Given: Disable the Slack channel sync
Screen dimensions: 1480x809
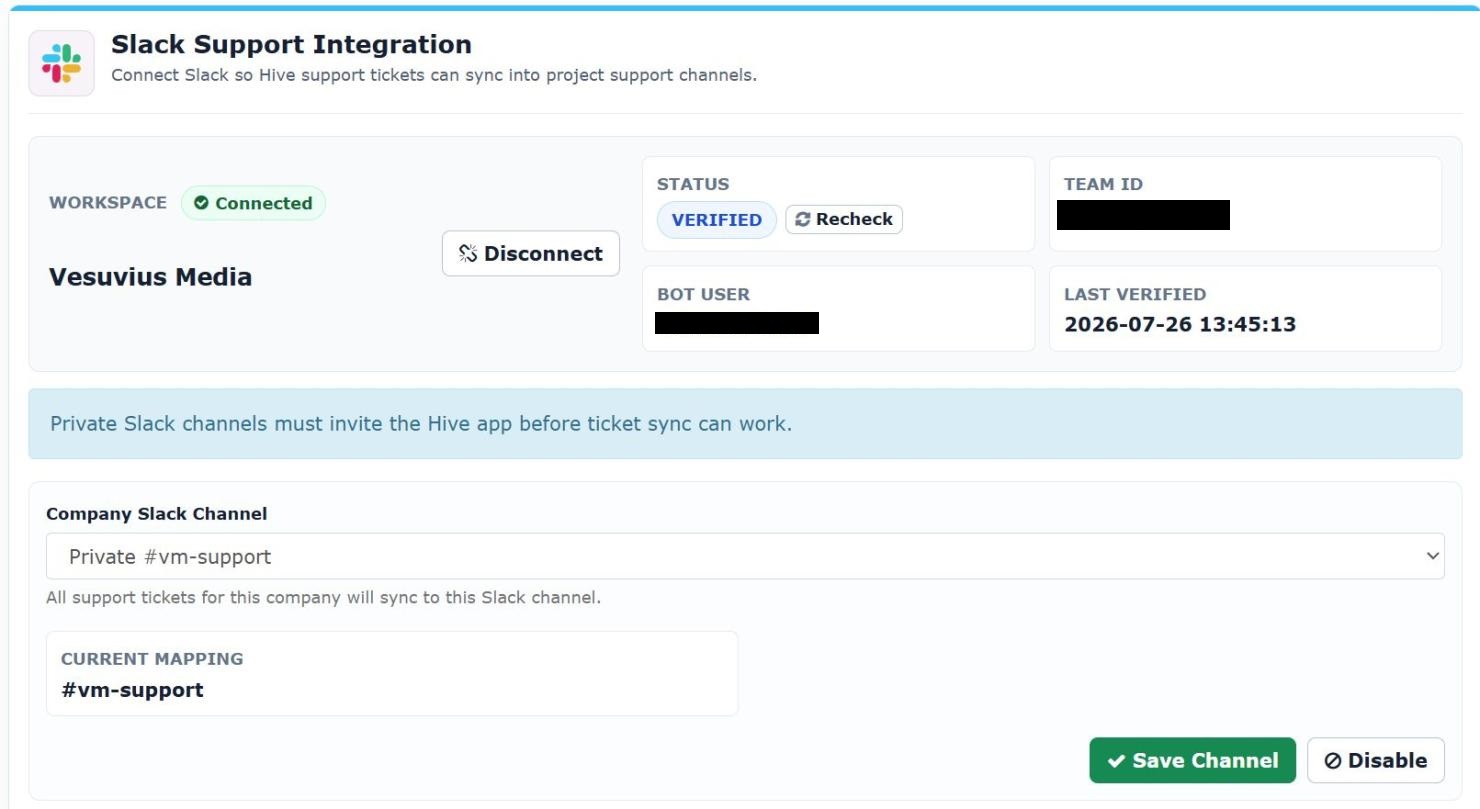Looking at the screenshot, I should tap(1376, 761).
